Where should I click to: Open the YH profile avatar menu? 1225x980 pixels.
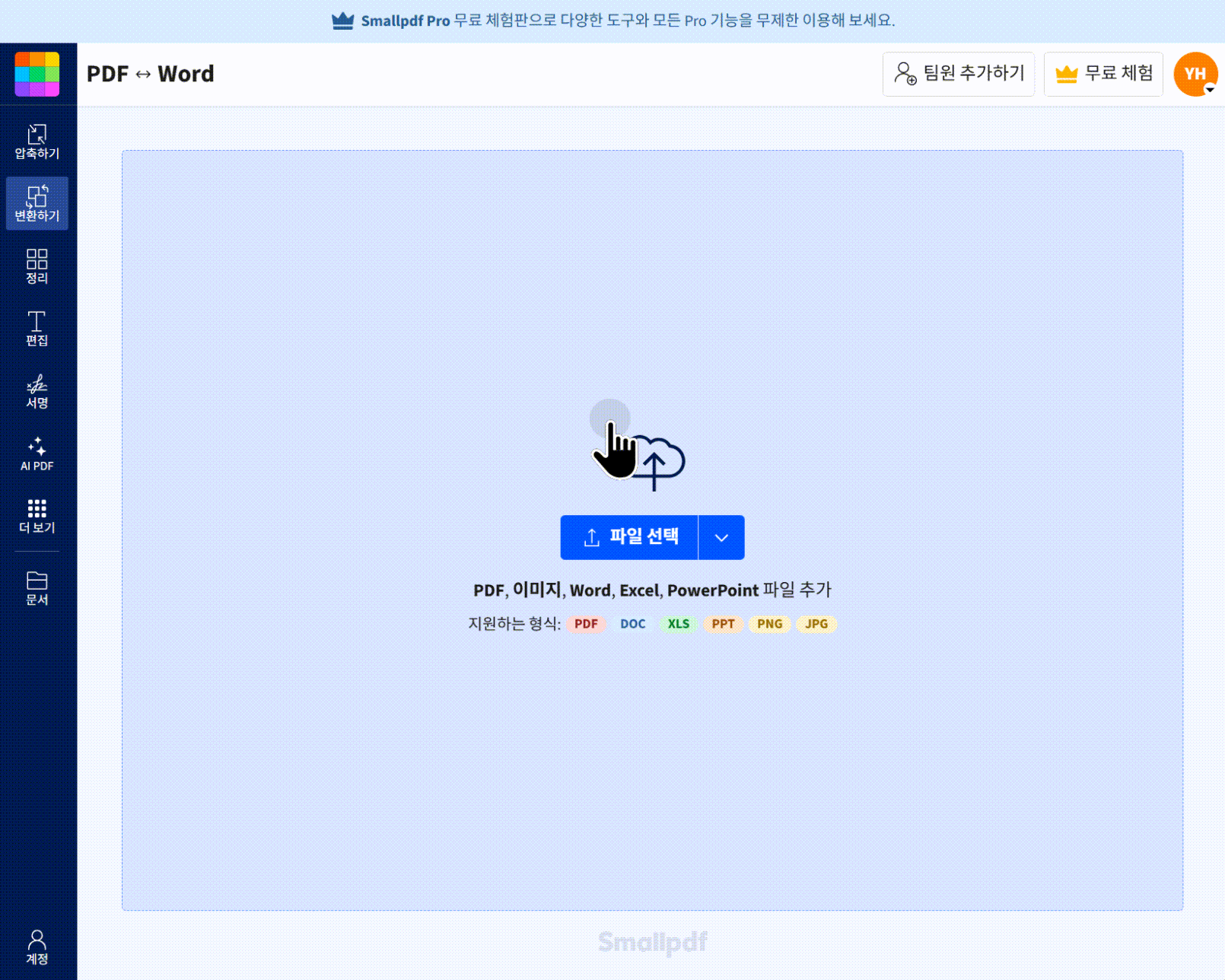(1195, 74)
